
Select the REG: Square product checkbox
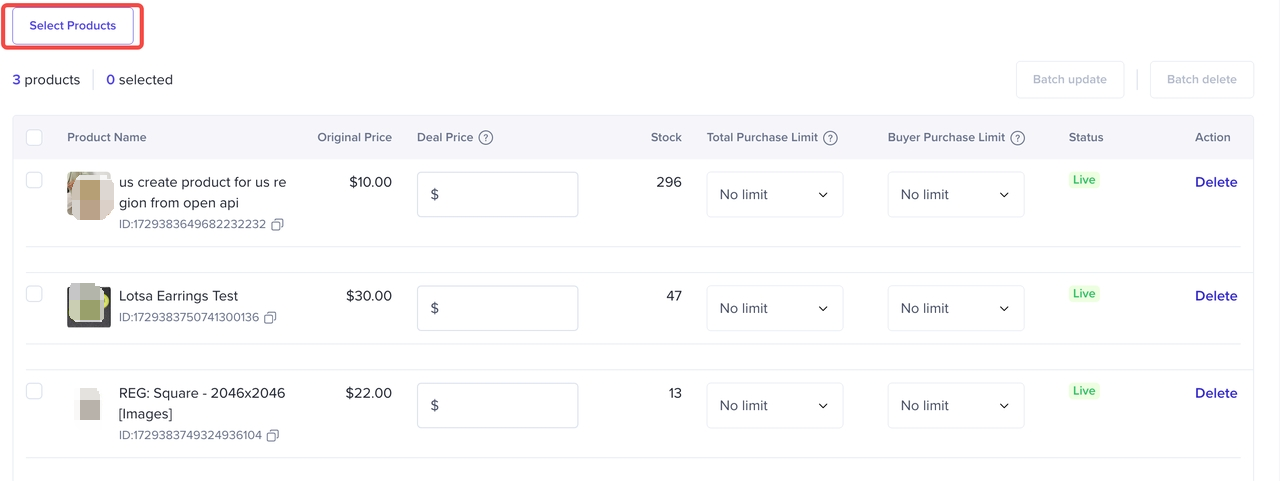(34, 391)
